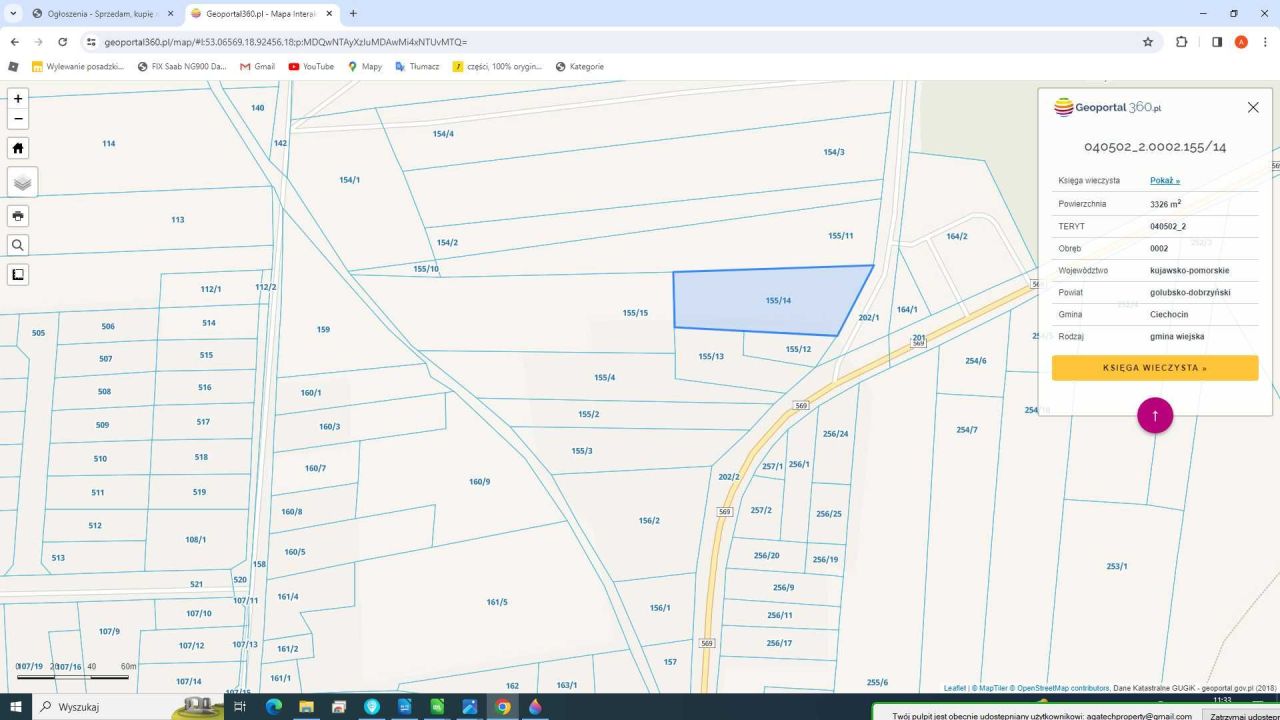Image resolution: width=1280 pixels, height=720 pixels.
Task: Bookmark this page with star icon
Action: (1148, 42)
